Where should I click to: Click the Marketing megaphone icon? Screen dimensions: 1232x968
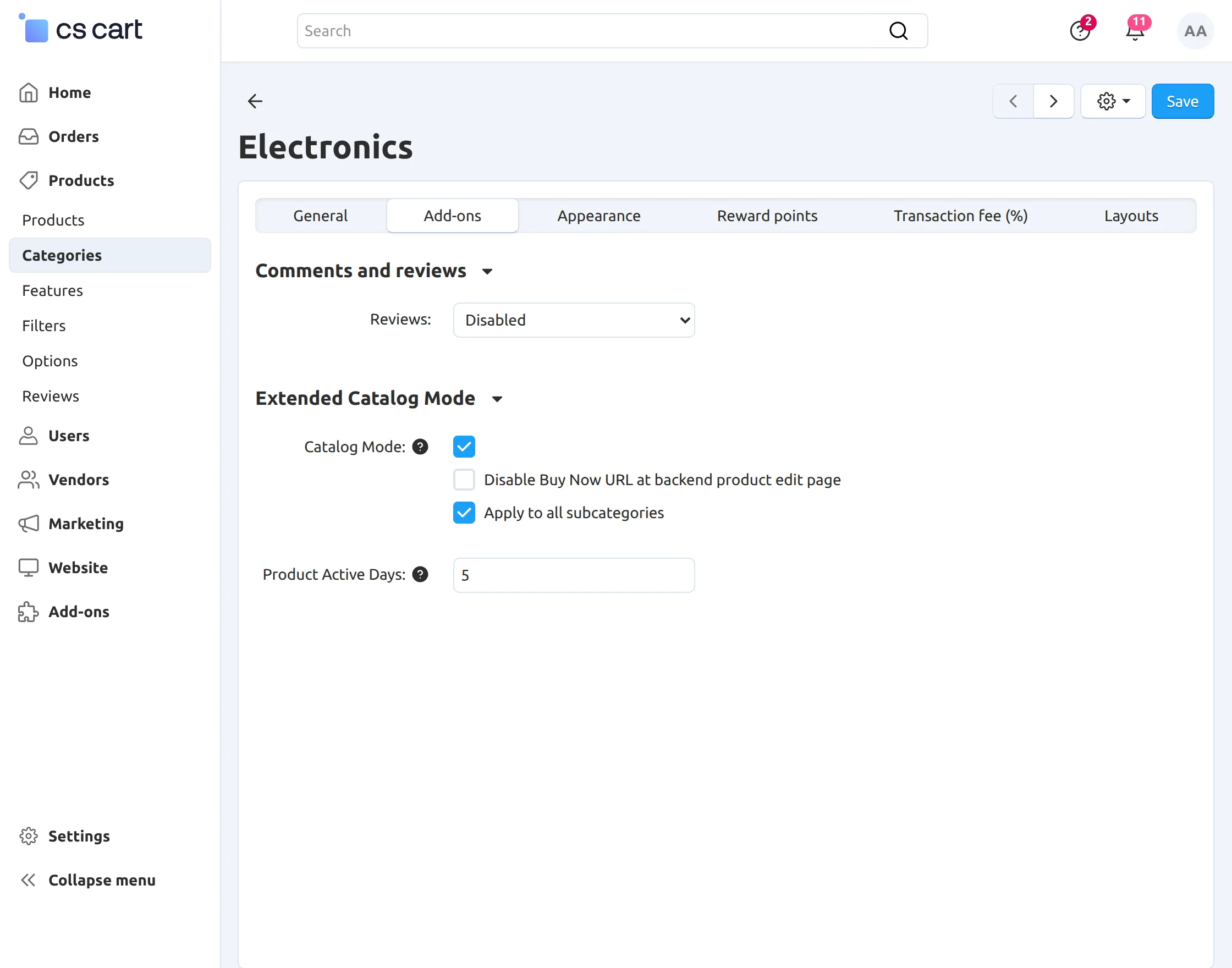[x=29, y=524]
